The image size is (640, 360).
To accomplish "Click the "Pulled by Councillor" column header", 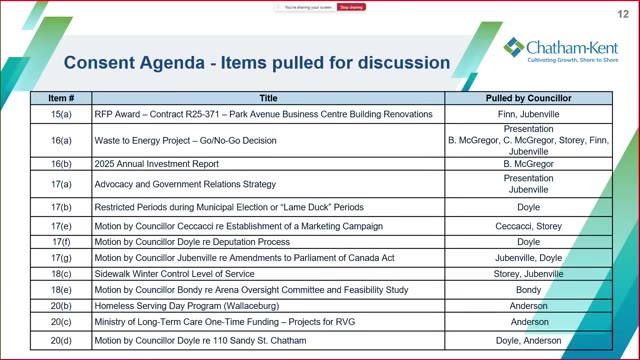I will tap(529, 98).
